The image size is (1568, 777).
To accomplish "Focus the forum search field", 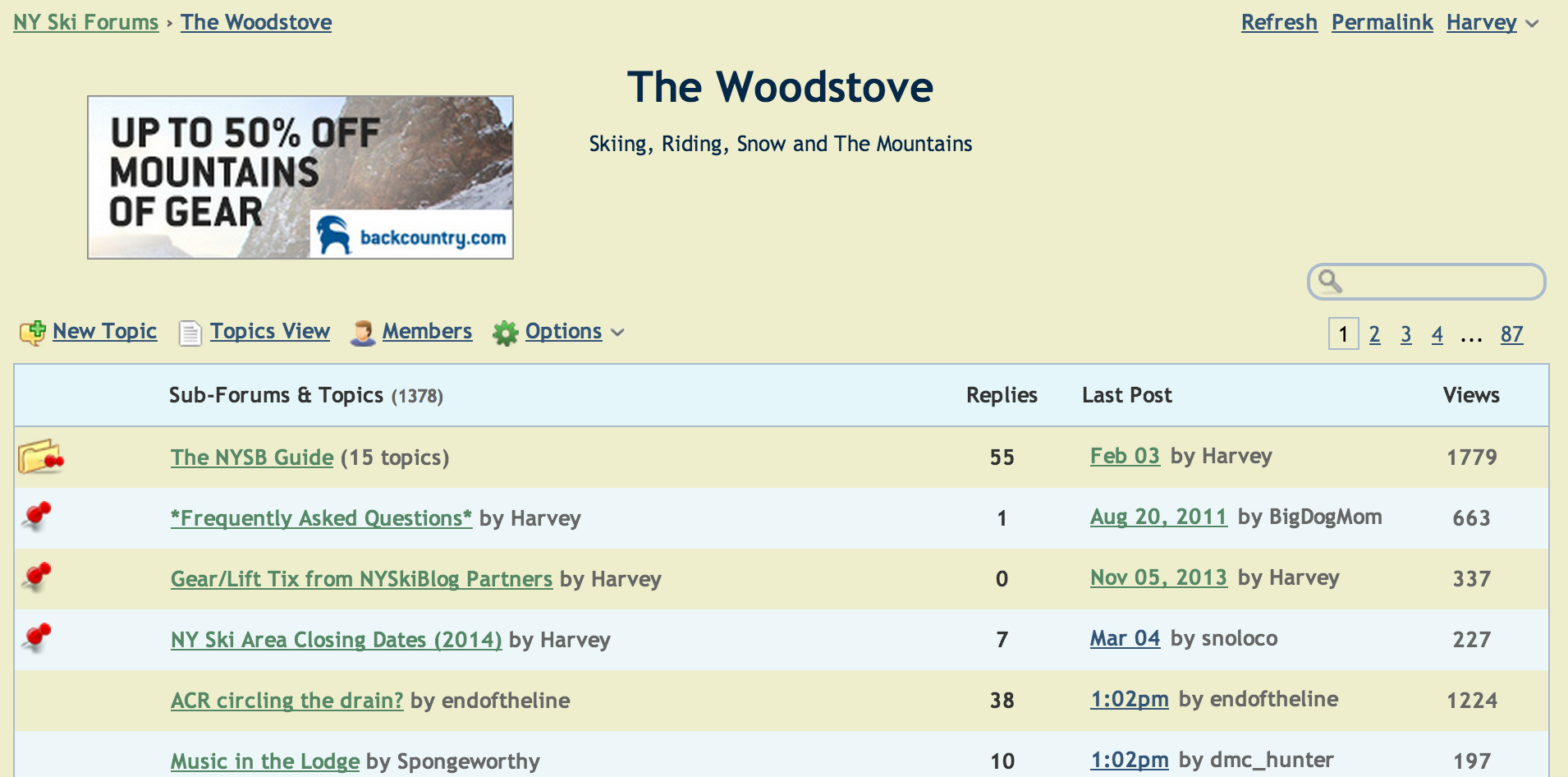I will click(1441, 282).
